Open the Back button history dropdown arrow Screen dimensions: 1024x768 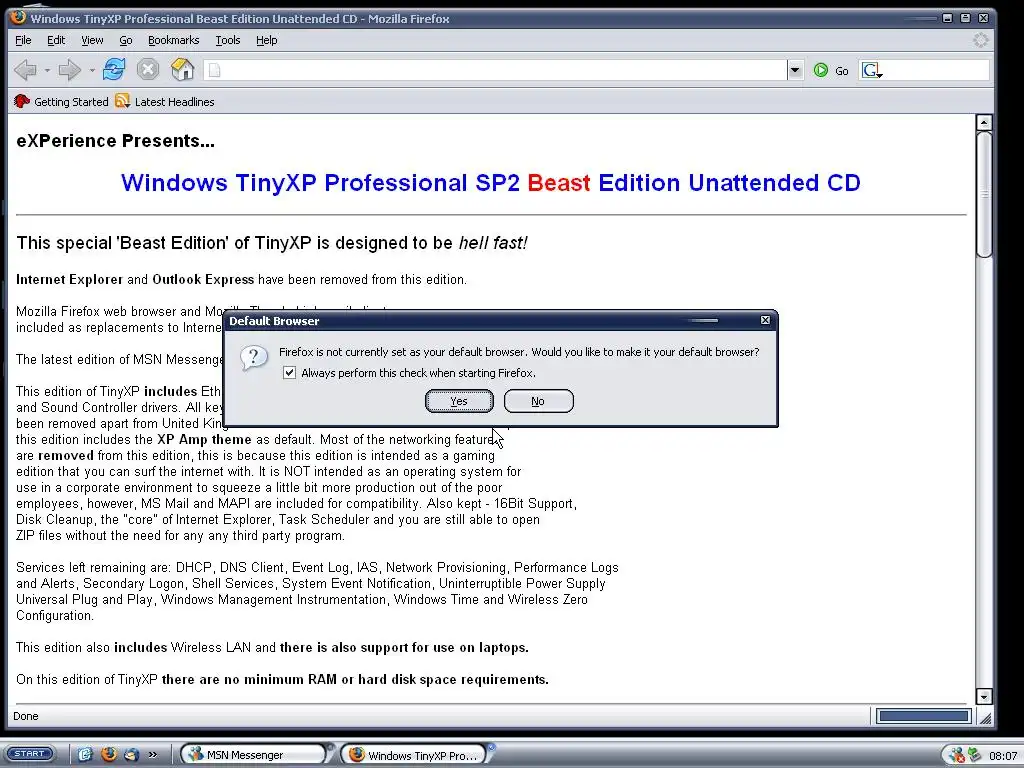[47, 70]
